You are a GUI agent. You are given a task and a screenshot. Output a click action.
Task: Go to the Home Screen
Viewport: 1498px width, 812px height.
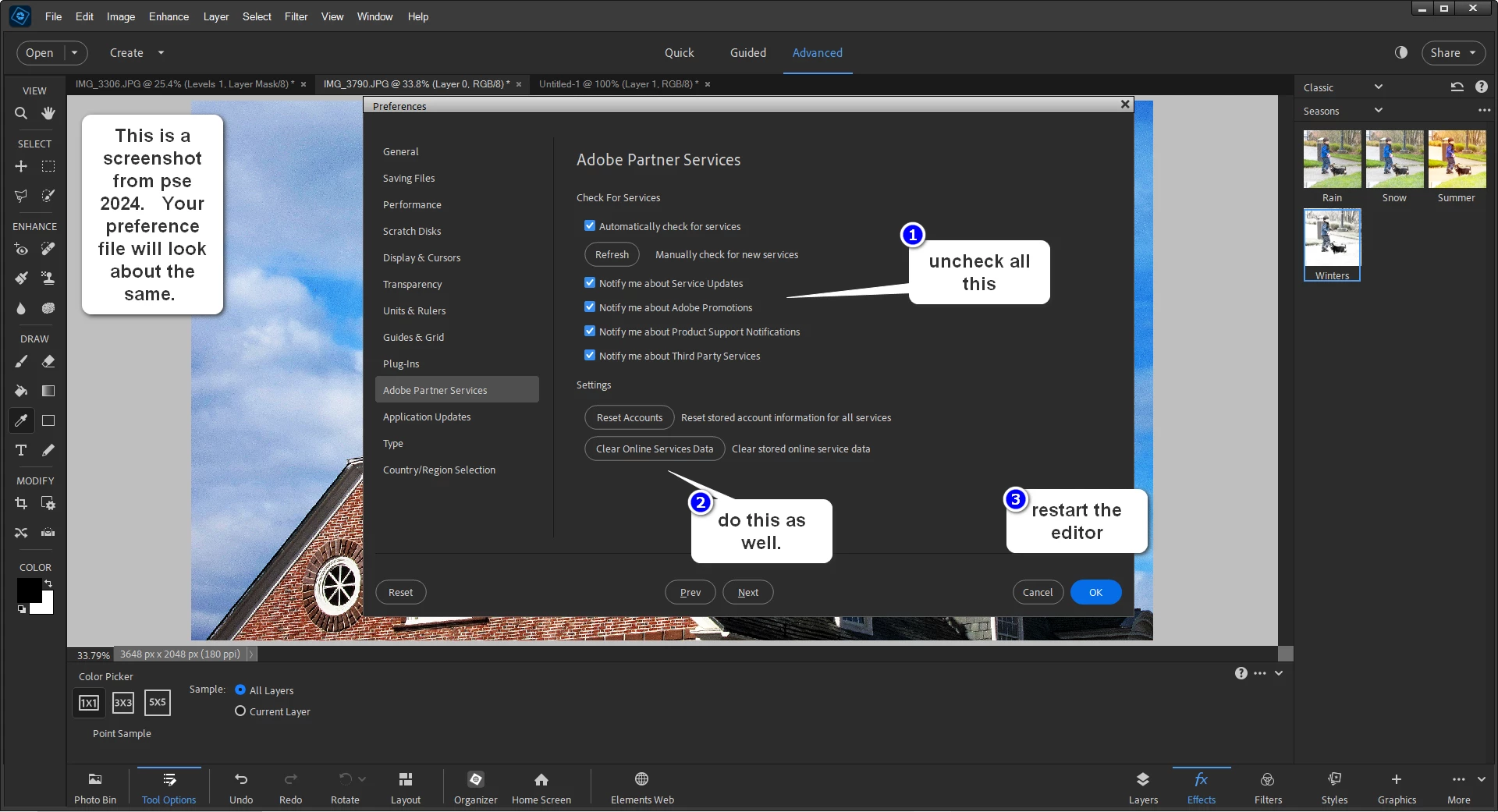(541, 788)
